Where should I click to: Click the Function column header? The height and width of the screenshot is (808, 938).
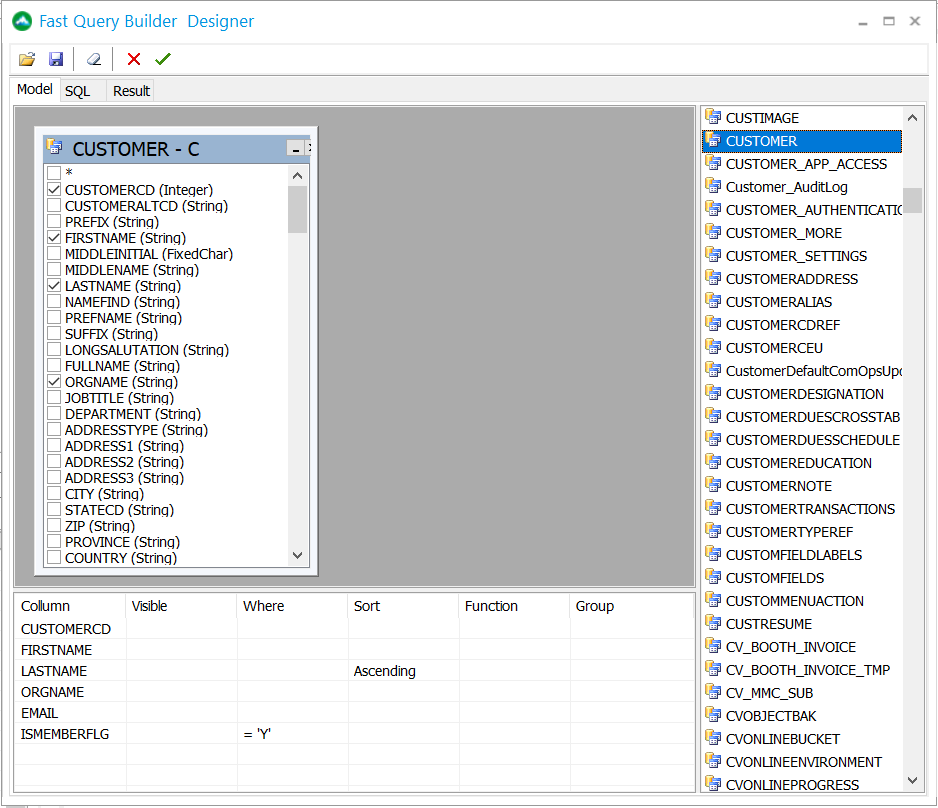tap(514, 606)
